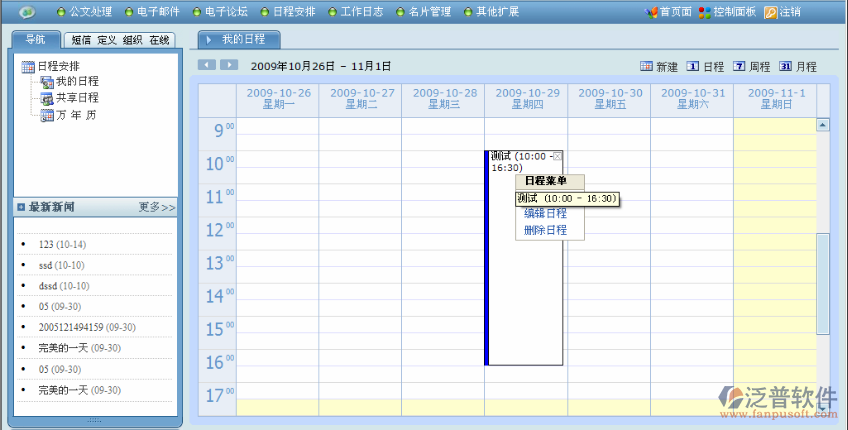The height and width of the screenshot is (430, 848).
Task: Switch to the 短信 tab
Action: tap(81, 40)
